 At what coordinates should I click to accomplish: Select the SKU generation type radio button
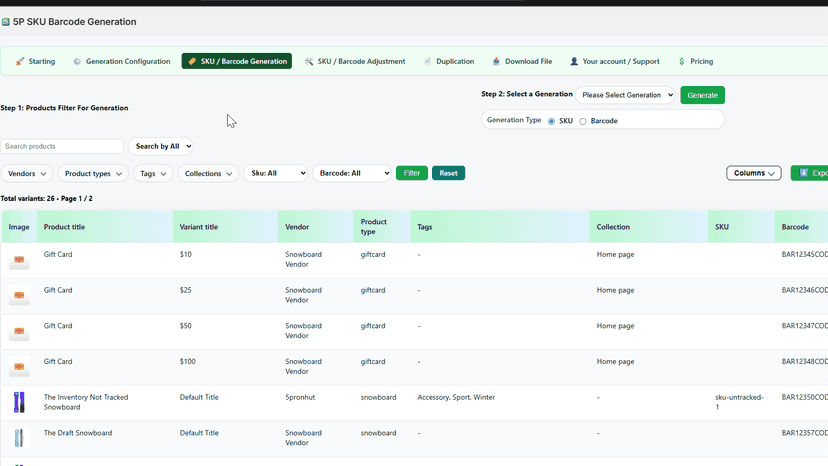(x=551, y=122)
